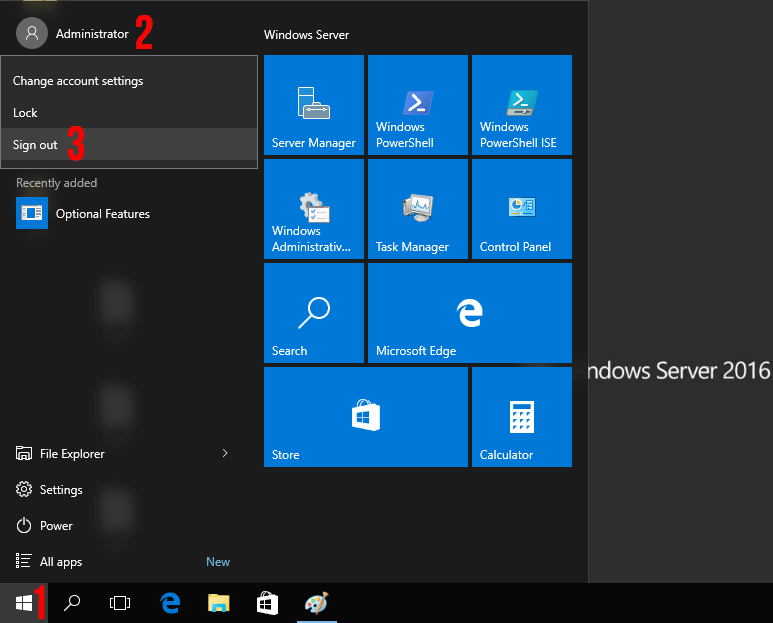This screenshot has height=623, width=773.
Task: Open Task View on the taskbar
Action: point(120,603)
